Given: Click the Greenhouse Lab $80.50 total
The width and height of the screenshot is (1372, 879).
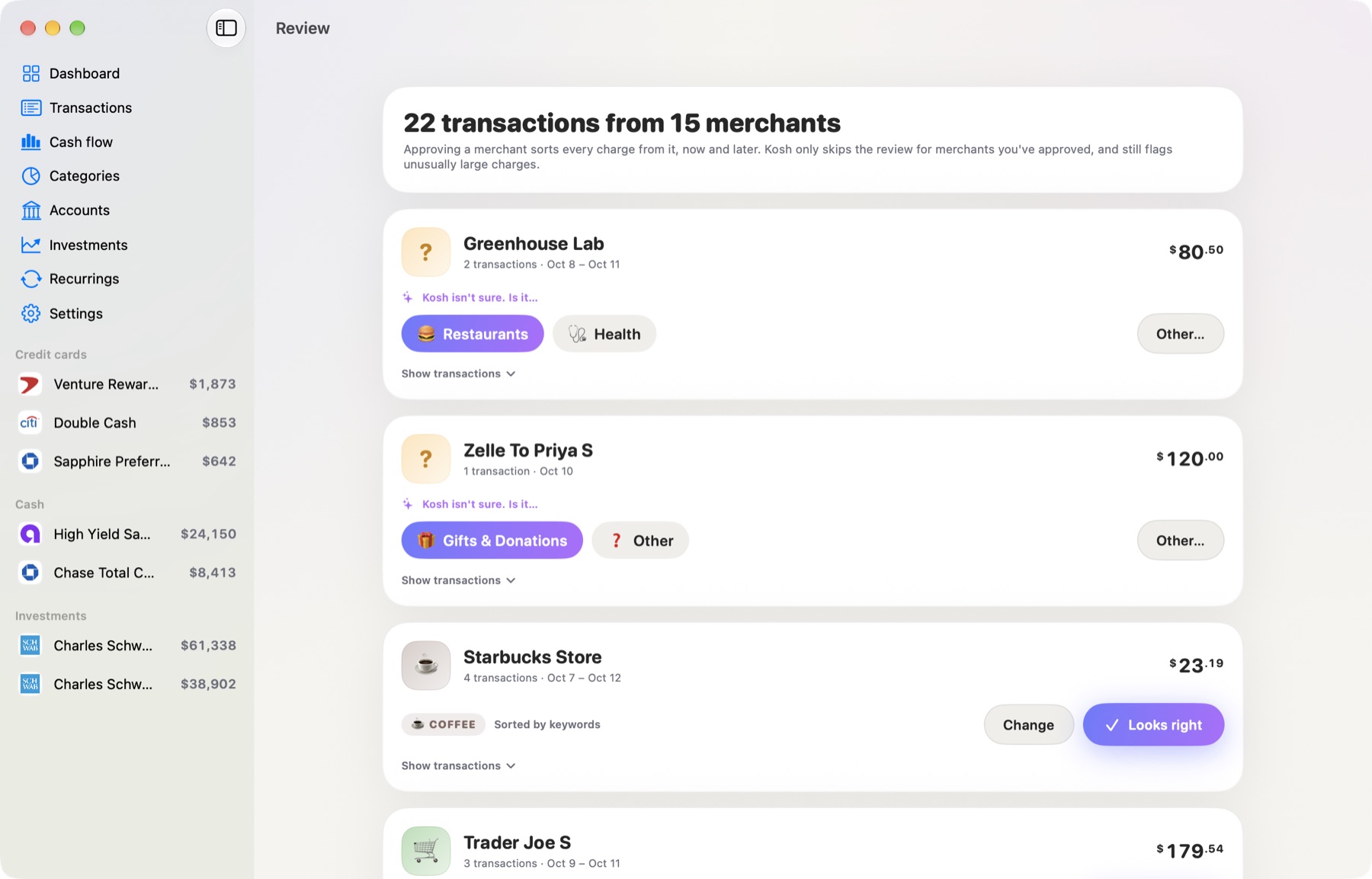Looking at the screenshot, I should [1197, 252].
